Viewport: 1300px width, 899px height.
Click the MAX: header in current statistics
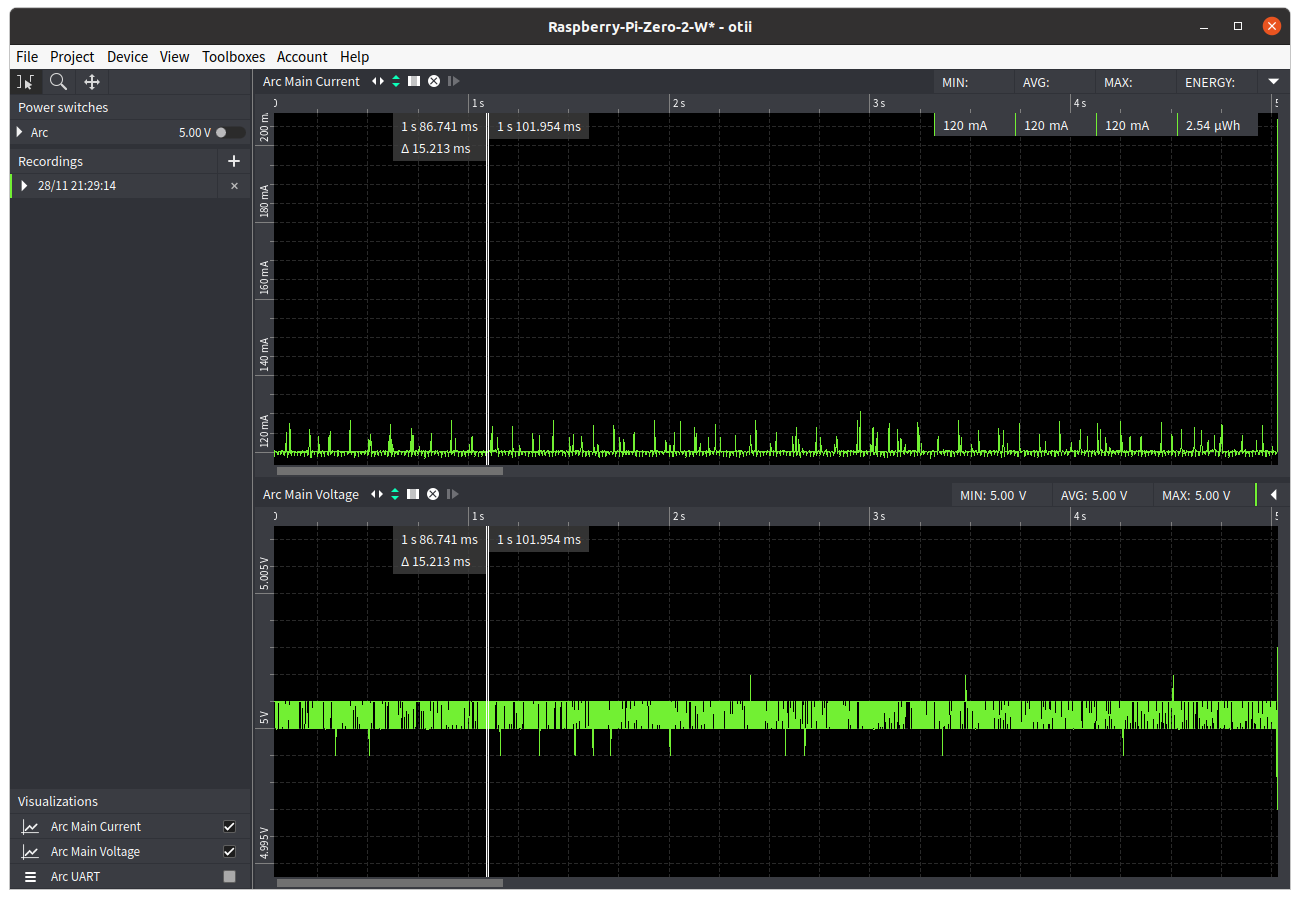coord(1118,82)
